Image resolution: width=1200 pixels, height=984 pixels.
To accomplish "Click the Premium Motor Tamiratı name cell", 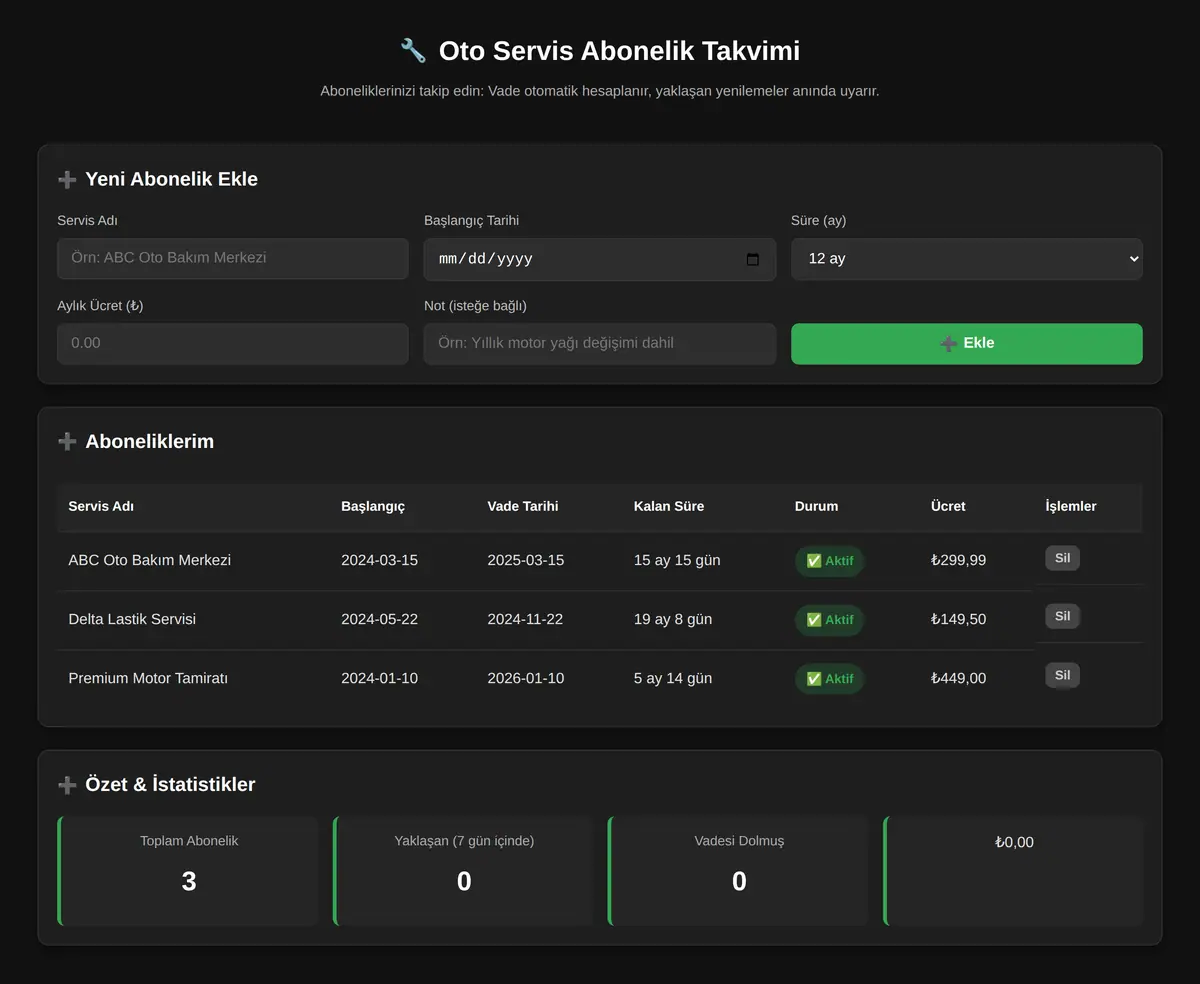I will 148,678.
